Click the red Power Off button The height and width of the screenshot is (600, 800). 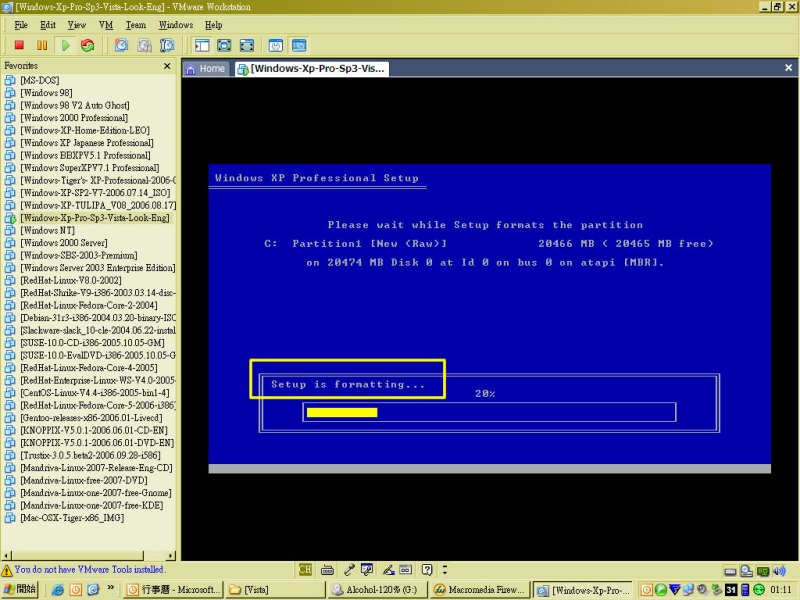(x=19, y=45)
